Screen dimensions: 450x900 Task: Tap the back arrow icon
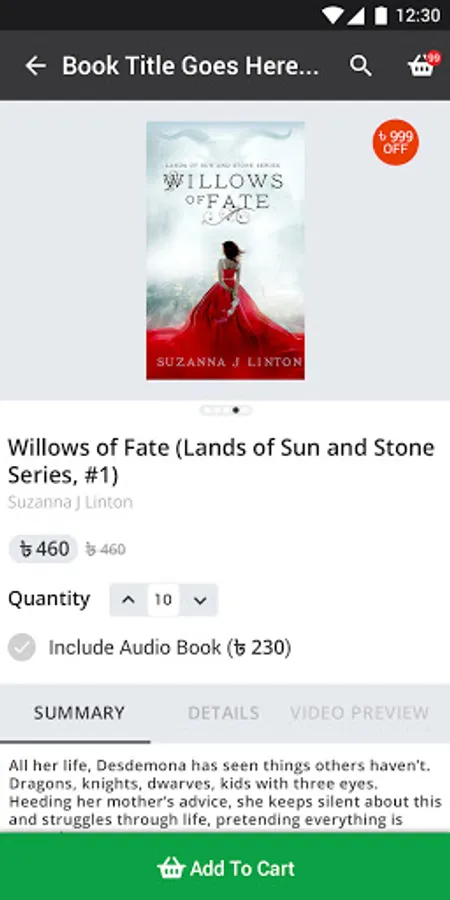coord(35,66)
